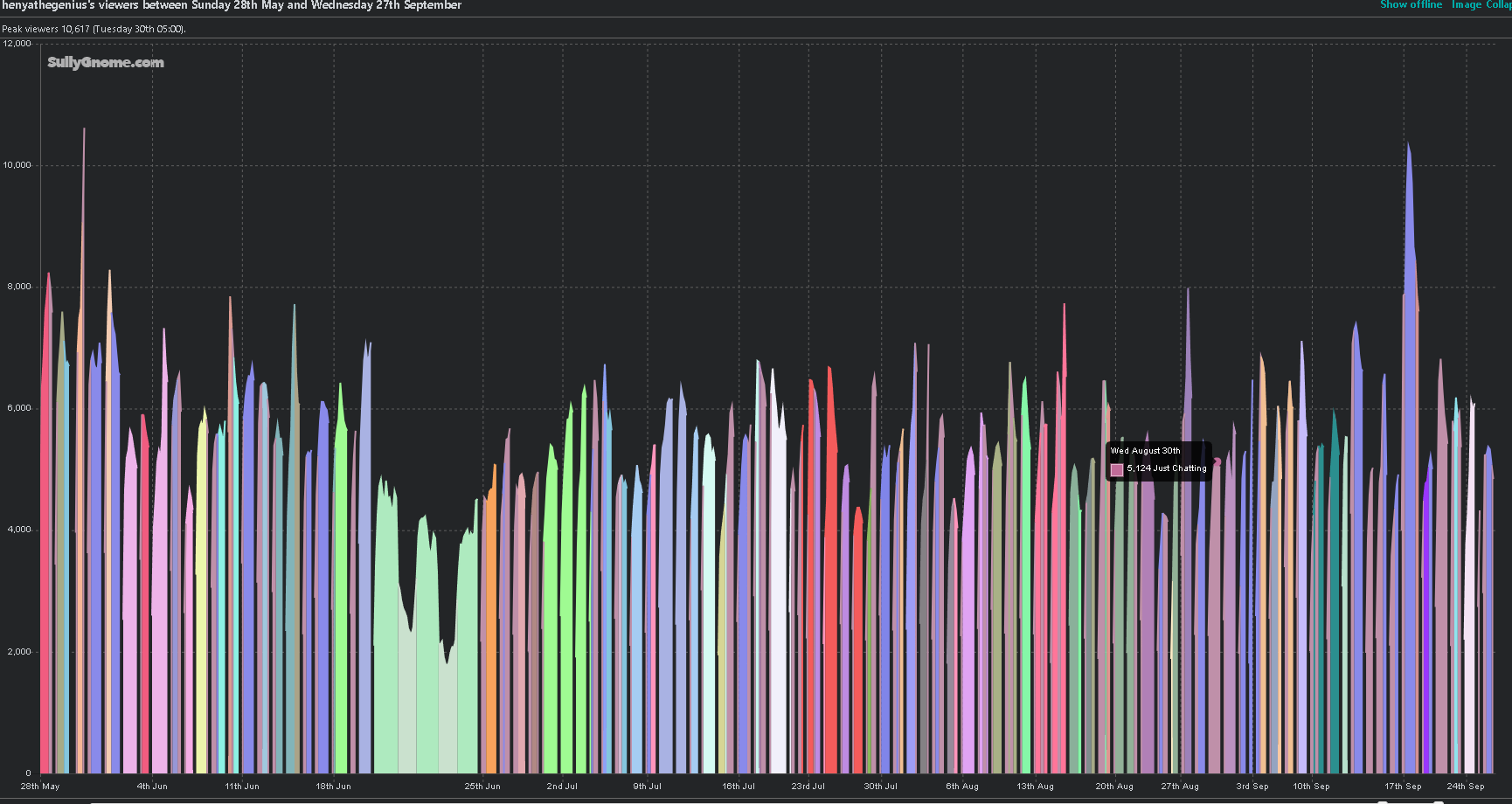
Task: Click the 17th Sep date label
Action: point(1403,787)
